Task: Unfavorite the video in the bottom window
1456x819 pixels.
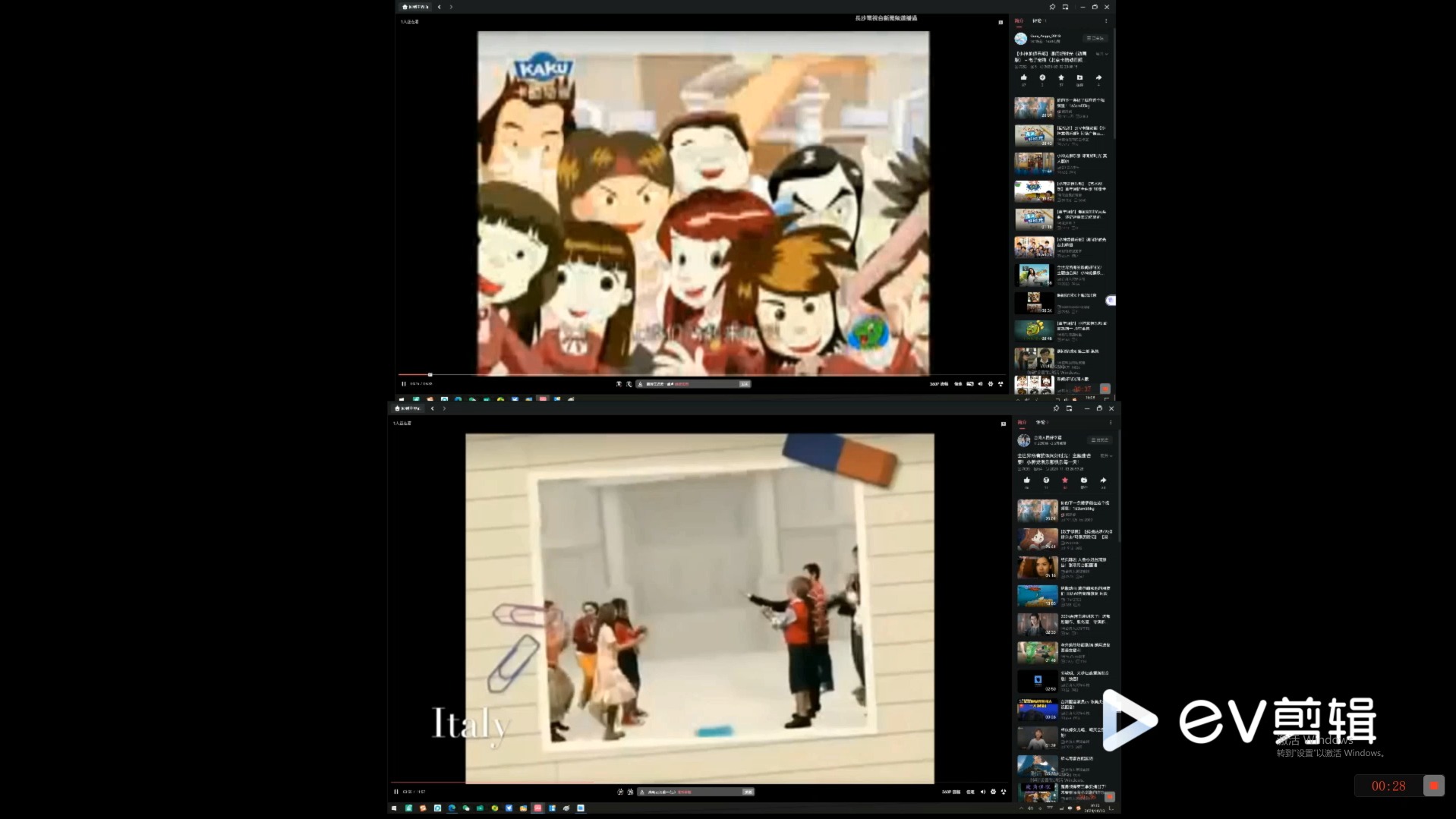Action: tap(1065, 480)
